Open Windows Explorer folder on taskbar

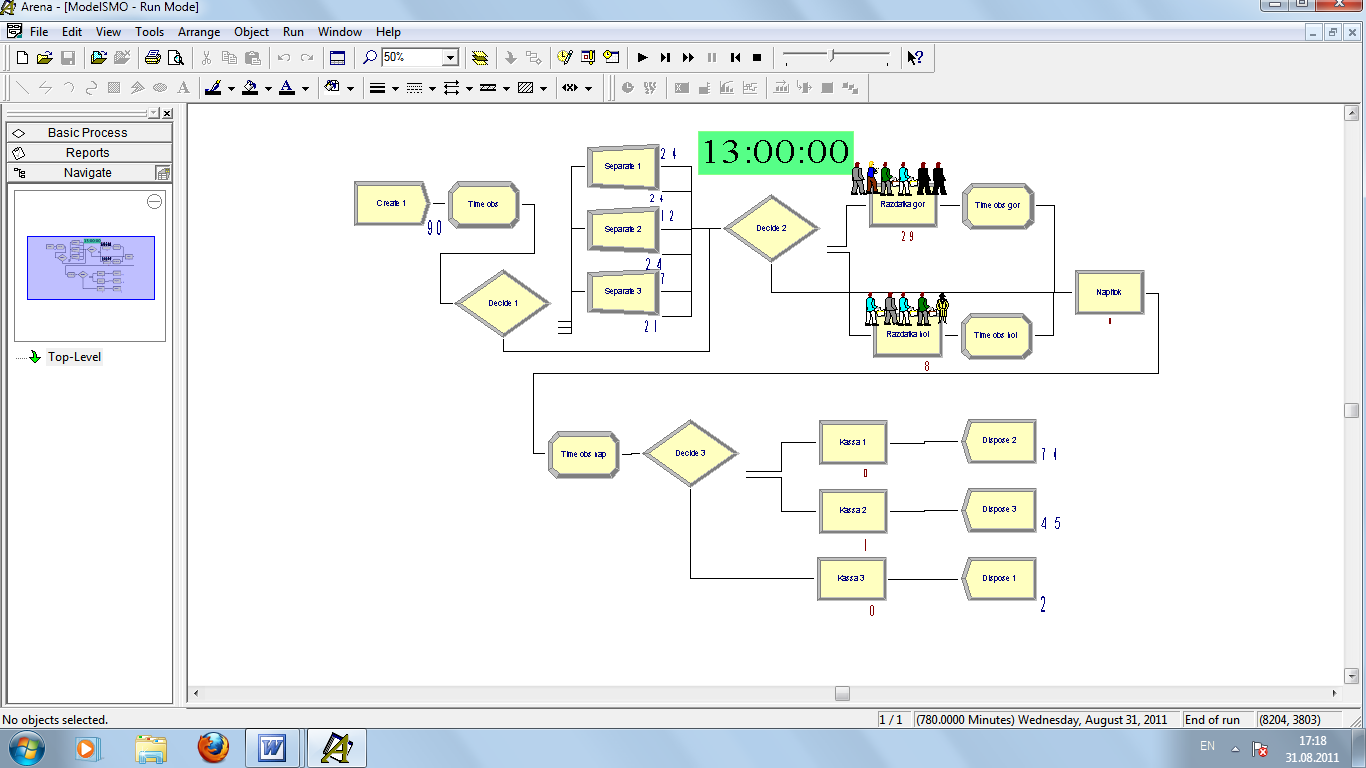tap(152, 748)
